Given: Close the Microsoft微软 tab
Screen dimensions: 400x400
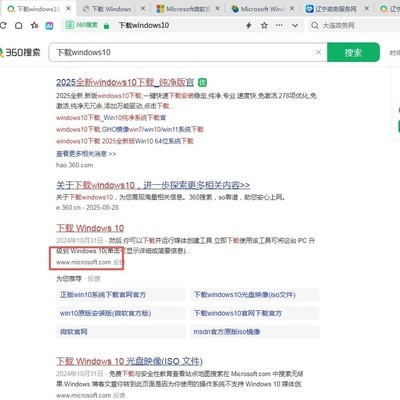Looking at the screenshot, I should click(x=217, y=9).
